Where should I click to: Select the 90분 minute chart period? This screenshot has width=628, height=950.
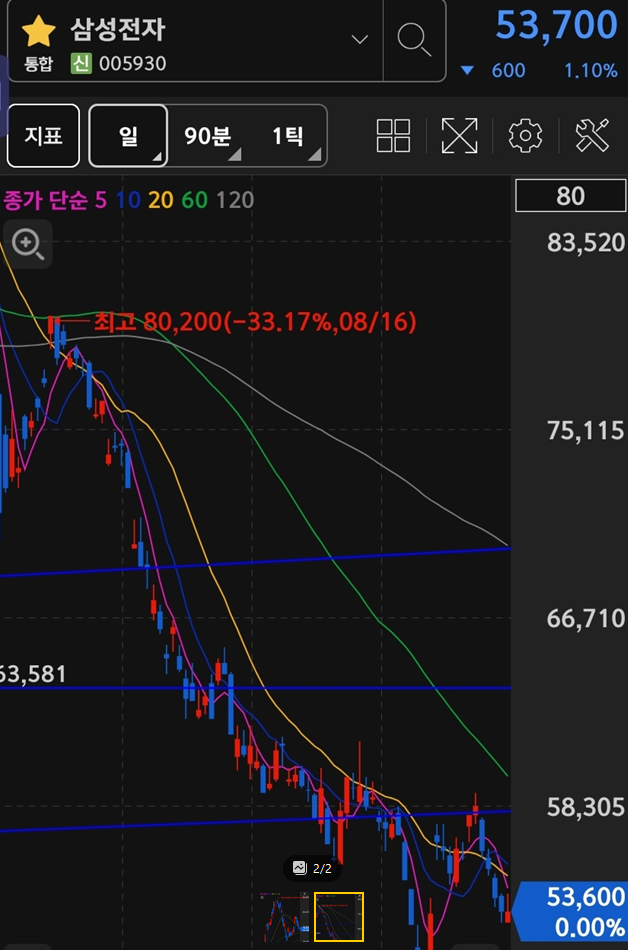tap(208, 136)
